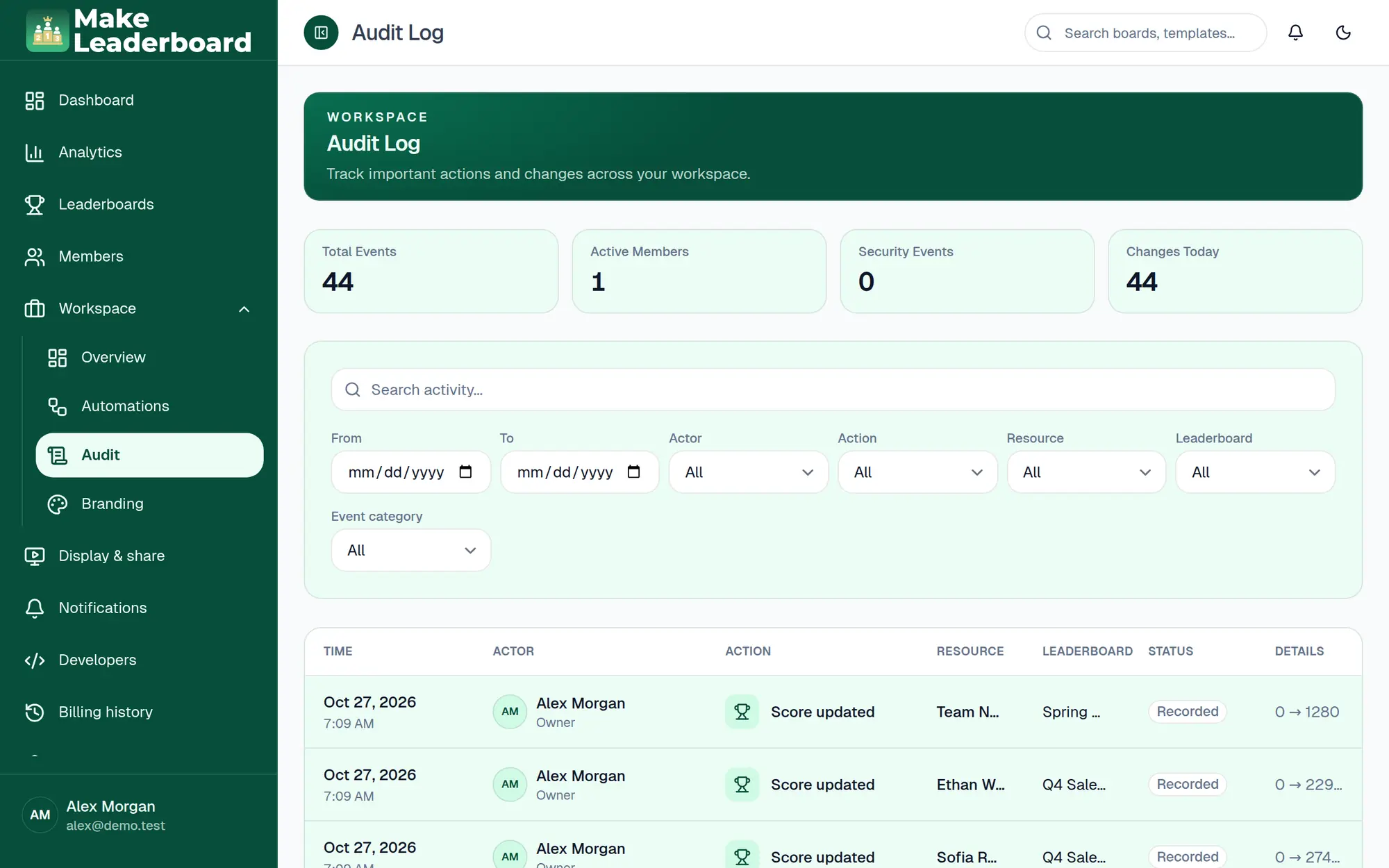Click the Recorded status in the Team N... row
This screenshot has width=1389, height=868.
1187,712
